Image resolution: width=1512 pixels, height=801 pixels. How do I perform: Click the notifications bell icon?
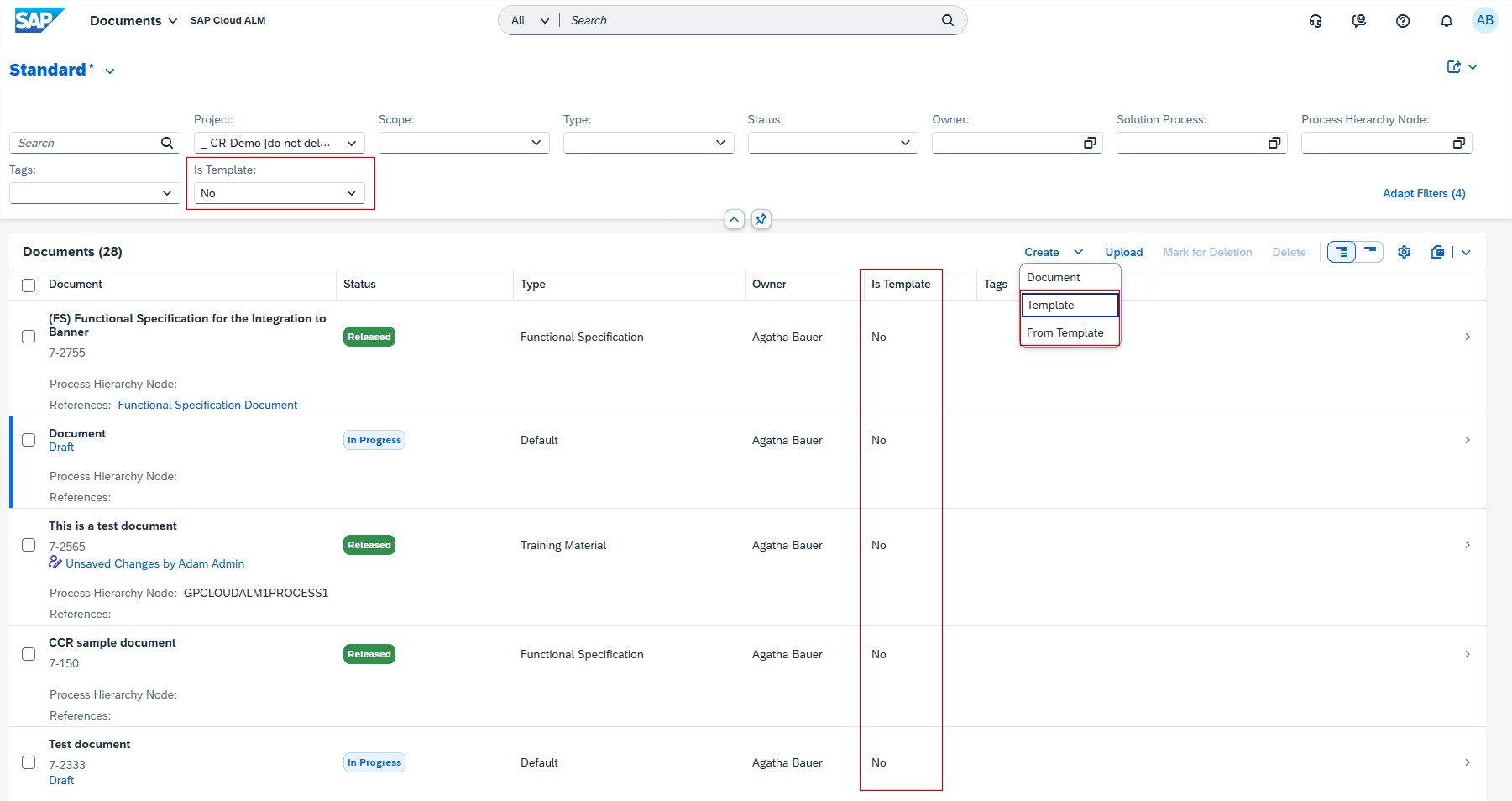[x=1446, y=21]
